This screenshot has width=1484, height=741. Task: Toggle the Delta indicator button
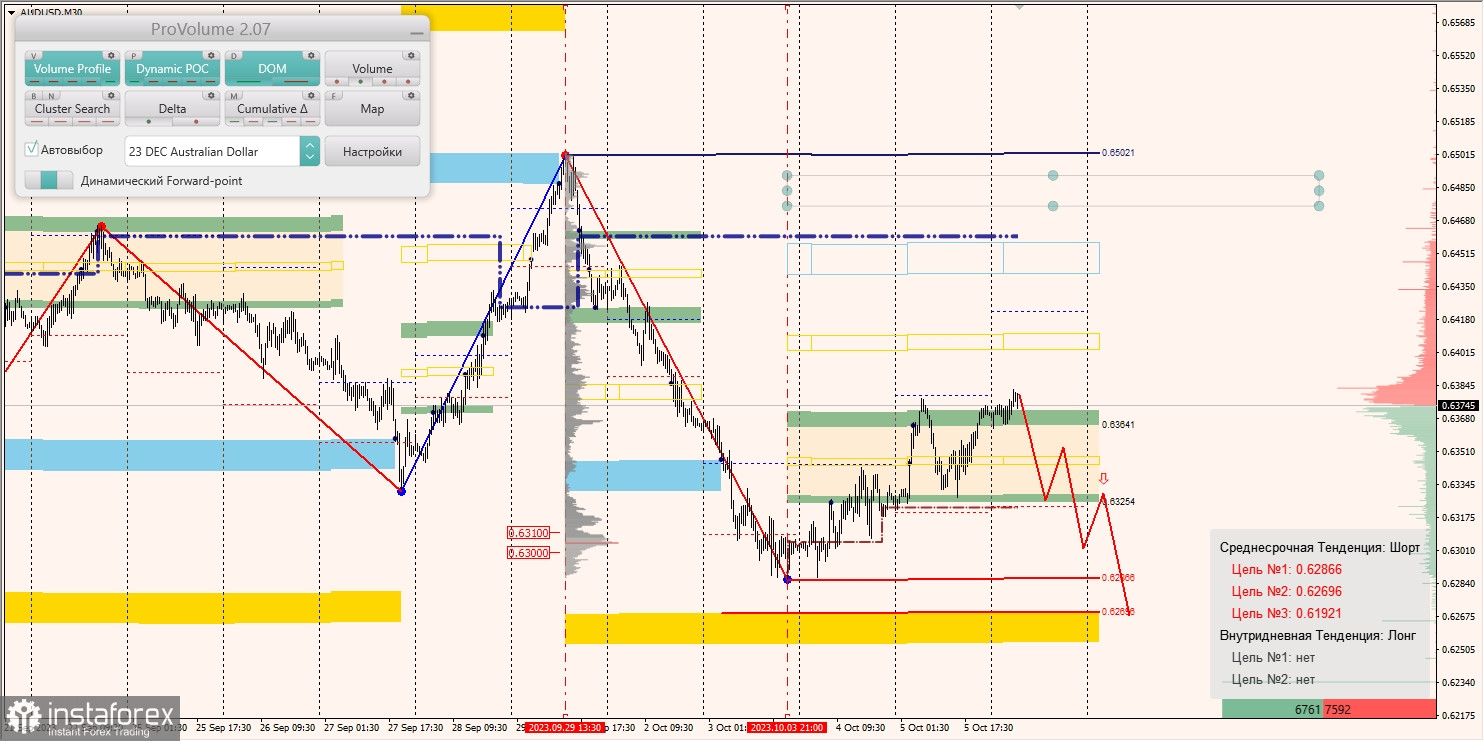[172, 108]
